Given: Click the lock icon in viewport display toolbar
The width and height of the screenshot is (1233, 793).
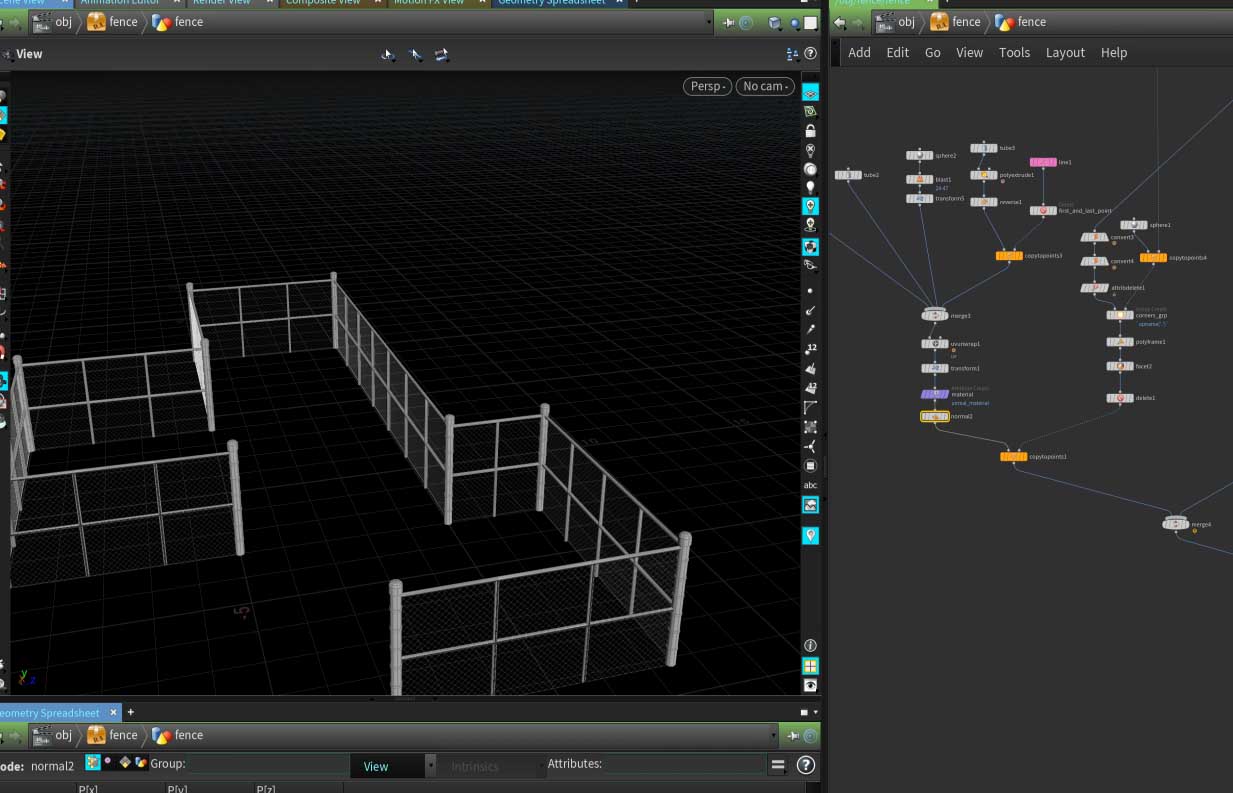Looking at the screenshot, I should (x=810, y=131).
